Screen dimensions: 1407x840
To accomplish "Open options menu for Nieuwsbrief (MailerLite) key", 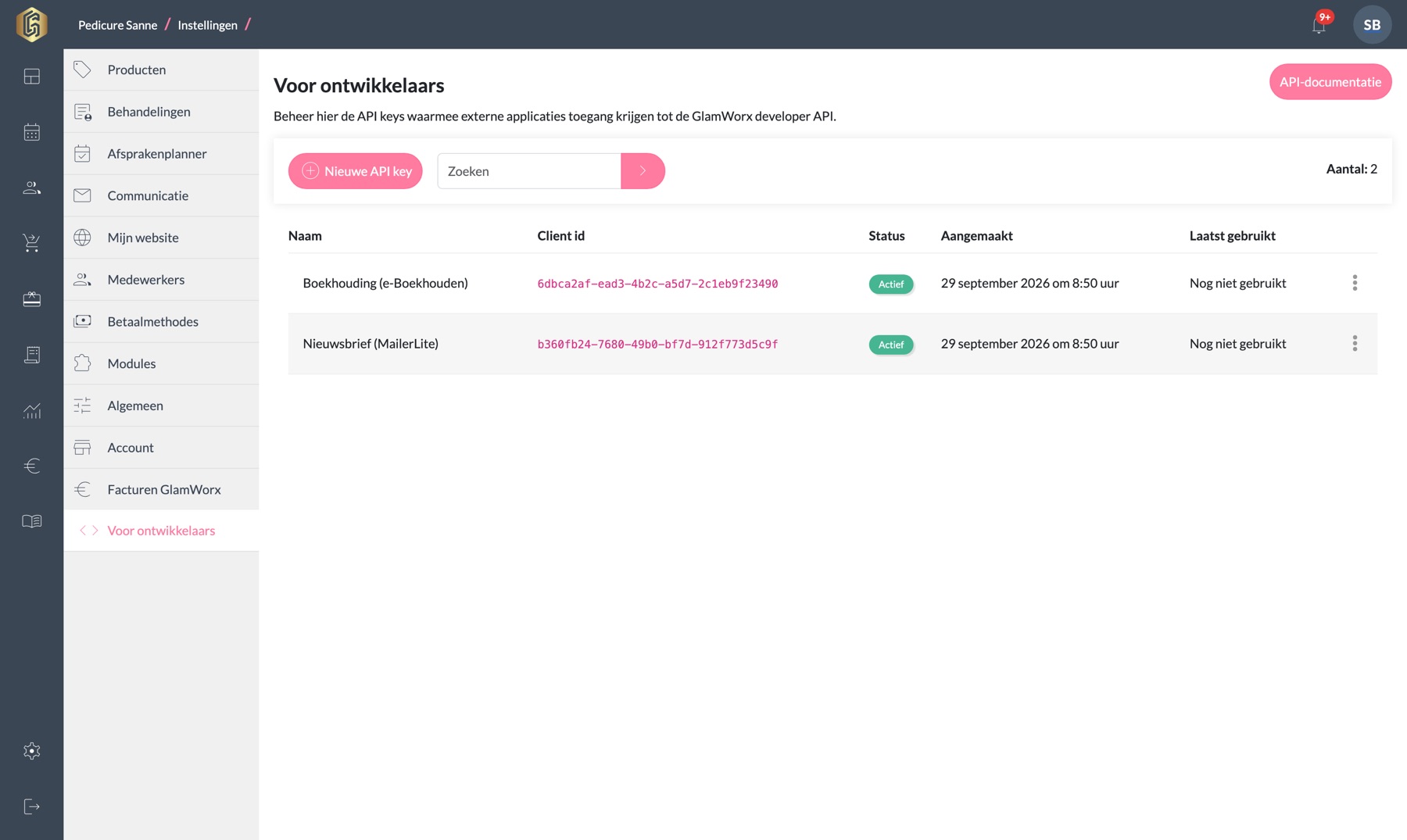I will point(1355,343).
